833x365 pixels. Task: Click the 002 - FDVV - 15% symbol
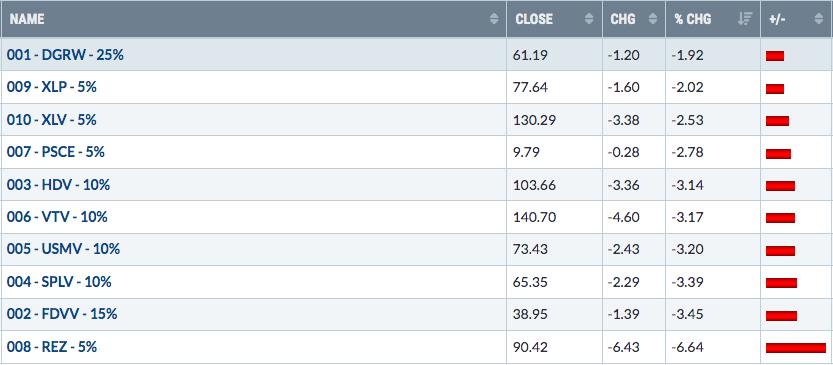click(62, 314)
